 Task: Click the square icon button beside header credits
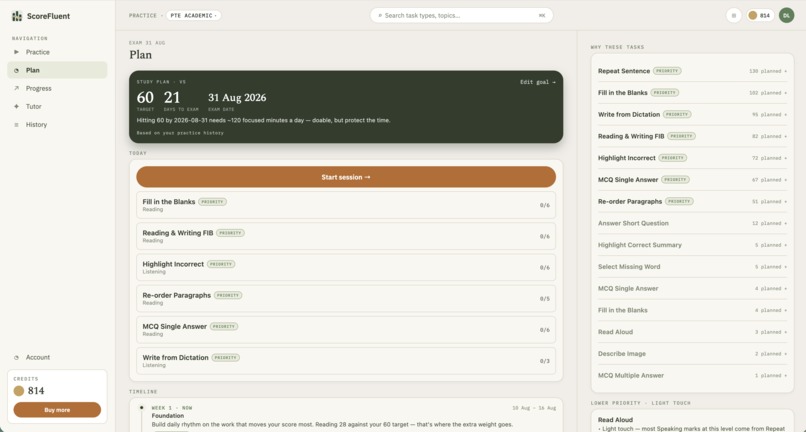click(x=734, y=15)
